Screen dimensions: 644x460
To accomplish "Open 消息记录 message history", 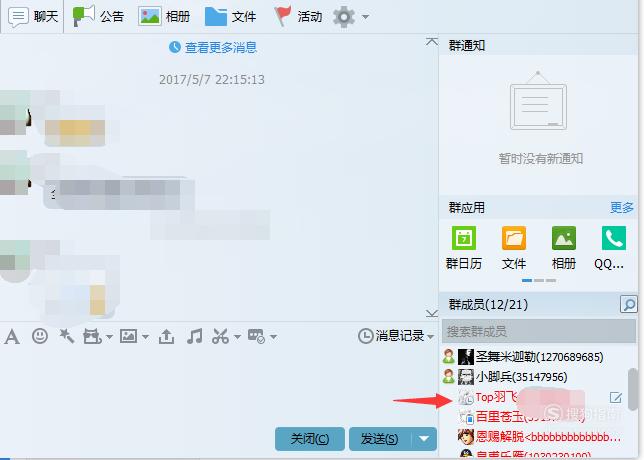I will point(391,336).
